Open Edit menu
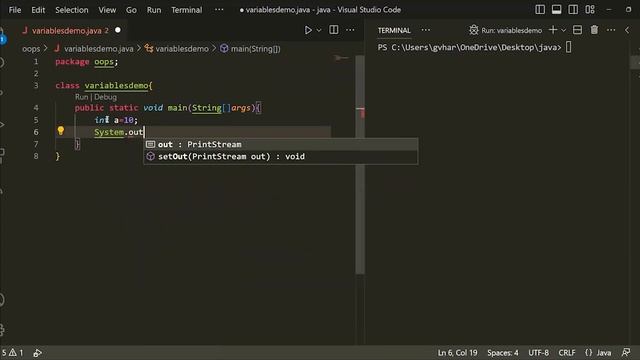 (38, 10)
